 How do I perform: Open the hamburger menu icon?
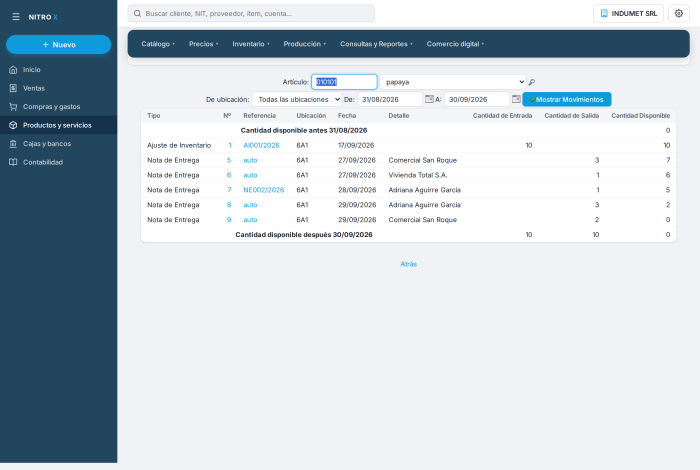pos(16,17)
